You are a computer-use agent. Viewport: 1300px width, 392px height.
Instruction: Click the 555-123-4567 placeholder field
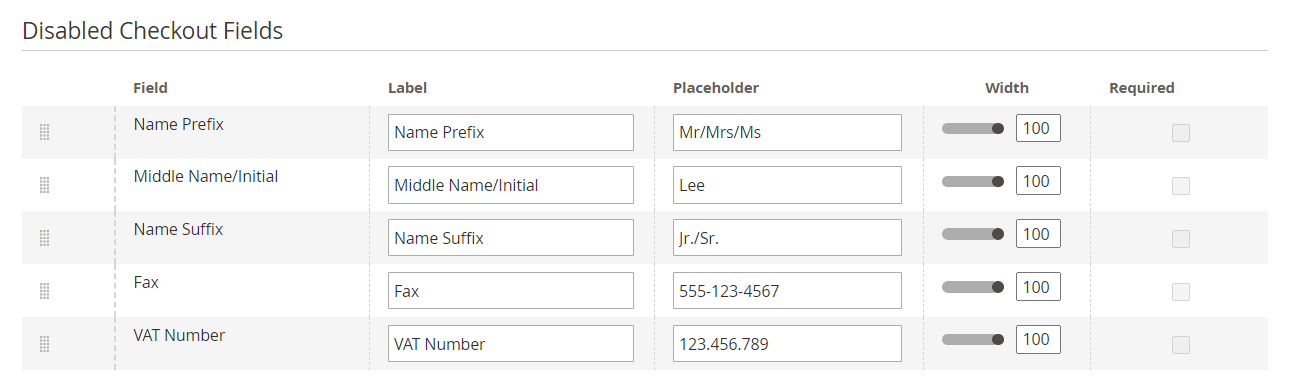787,291
